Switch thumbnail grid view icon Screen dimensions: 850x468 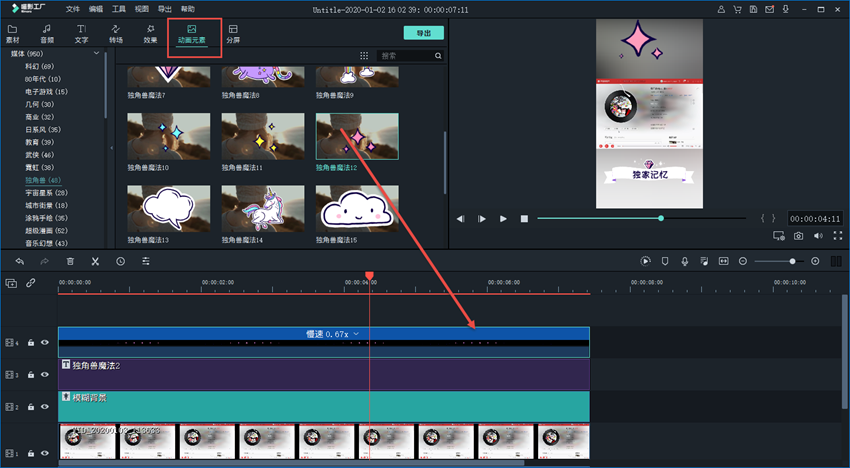tap(364, 56)
